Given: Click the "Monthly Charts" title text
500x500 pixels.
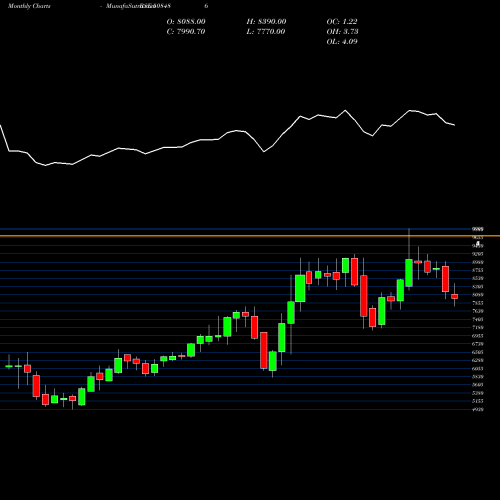Looking at the screenshot, I should point(29,6).
